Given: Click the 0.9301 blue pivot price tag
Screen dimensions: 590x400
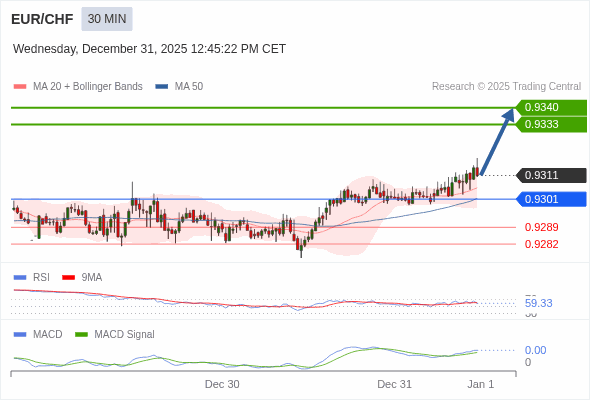Looking at the screenshot, I should pos(551,199).
